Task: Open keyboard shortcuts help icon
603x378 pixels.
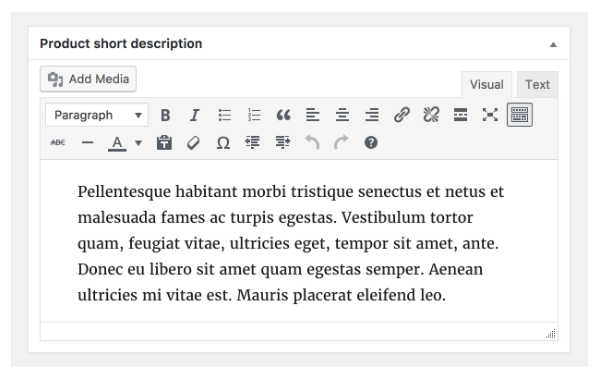Action: click(x=371, y=143)
